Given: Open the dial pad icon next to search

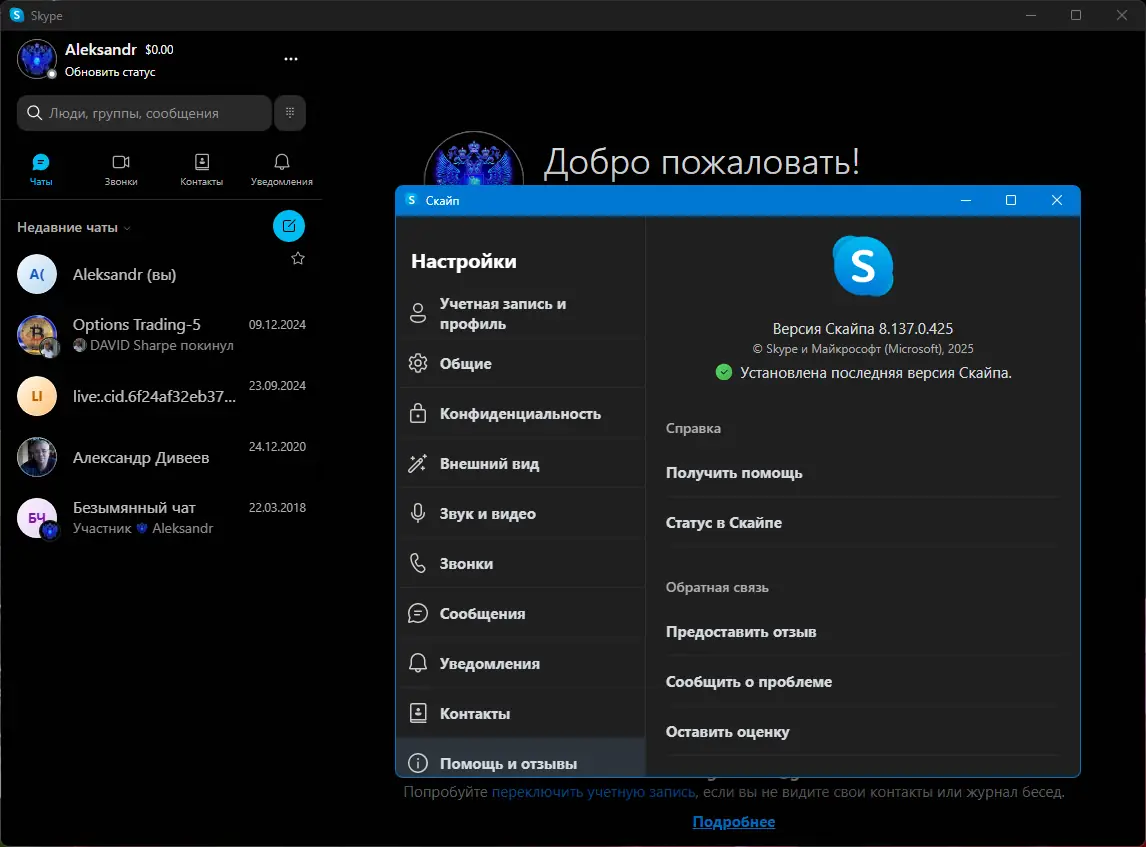Looking at the screenshot, I should [289, 112].
